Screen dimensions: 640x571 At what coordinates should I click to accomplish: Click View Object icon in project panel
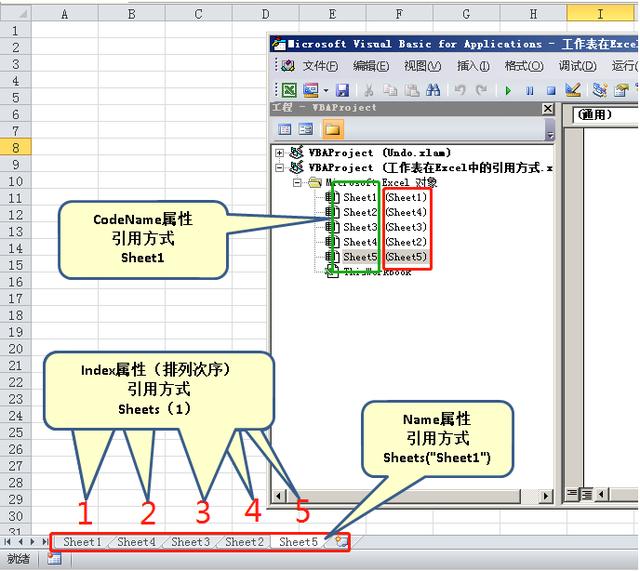click(x=305, y=129)
